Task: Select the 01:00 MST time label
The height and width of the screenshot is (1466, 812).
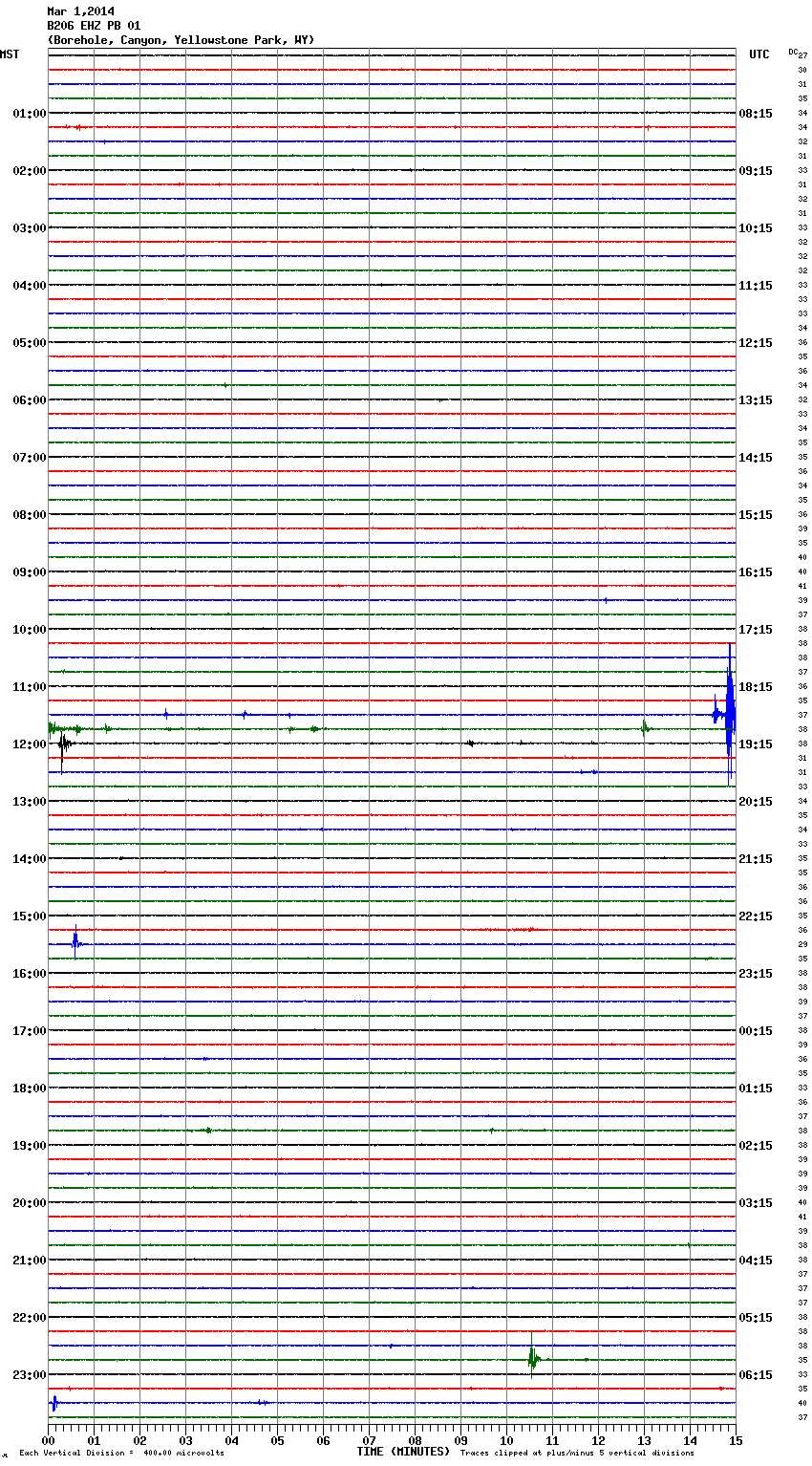Action: (x=29, y=114)
